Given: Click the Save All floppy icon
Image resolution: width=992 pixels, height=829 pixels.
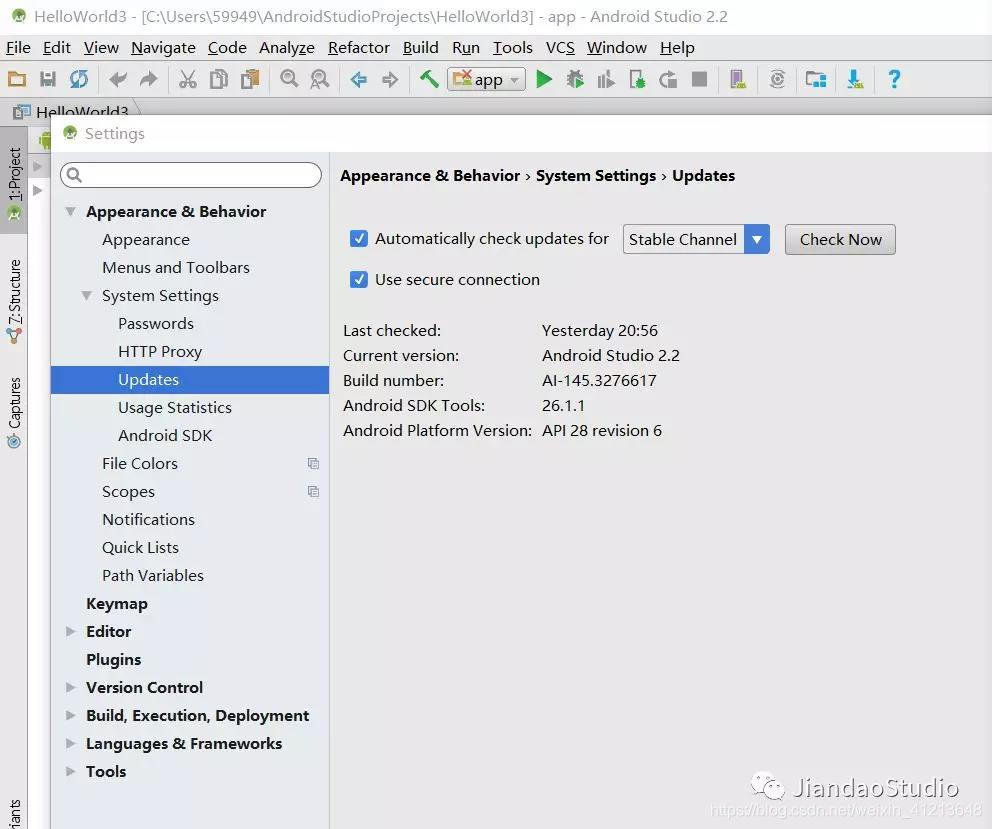Looking at the screenshot, I should pos(48,80).
